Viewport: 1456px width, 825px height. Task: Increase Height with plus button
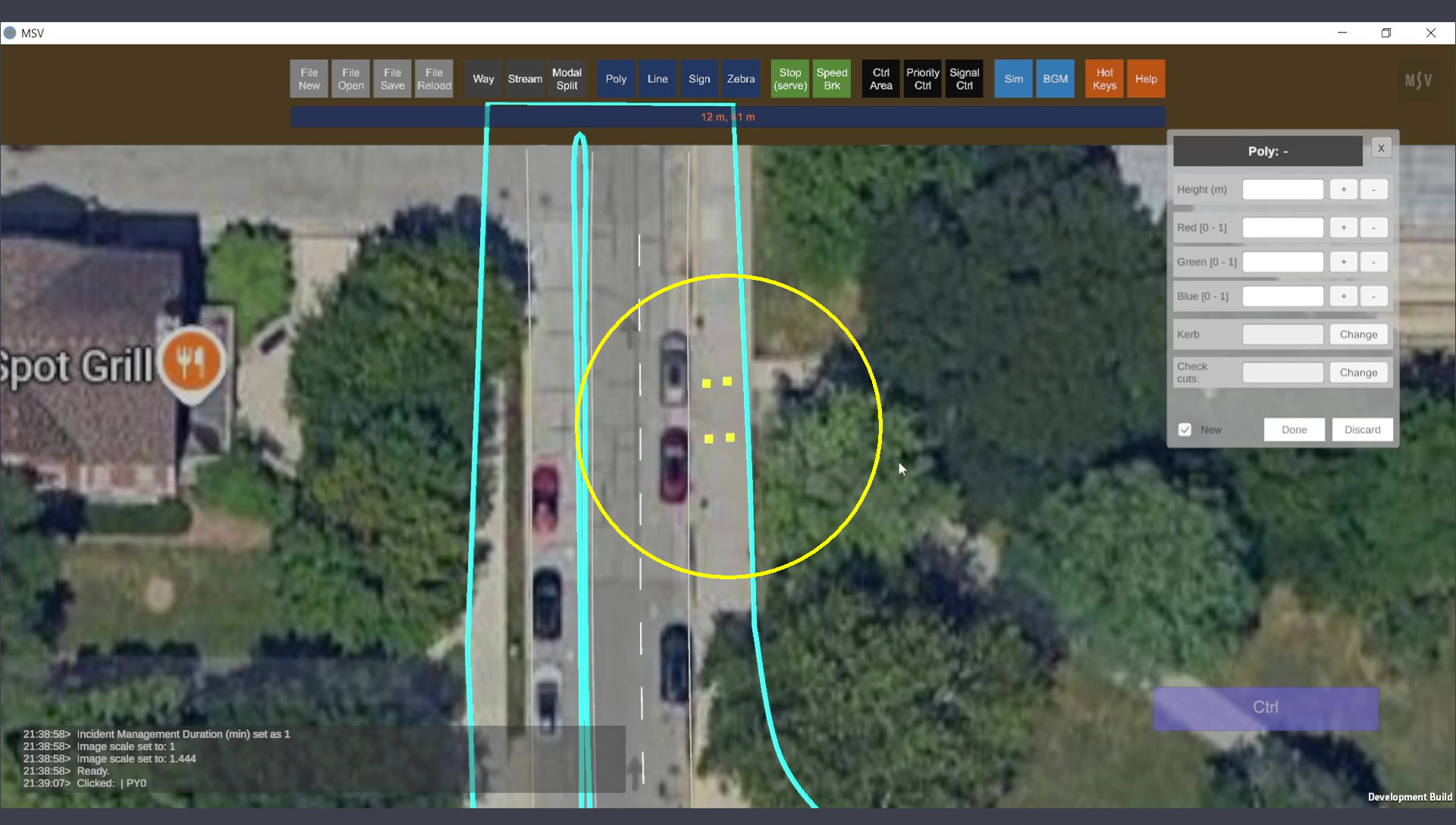click(x=1343, y=190)
